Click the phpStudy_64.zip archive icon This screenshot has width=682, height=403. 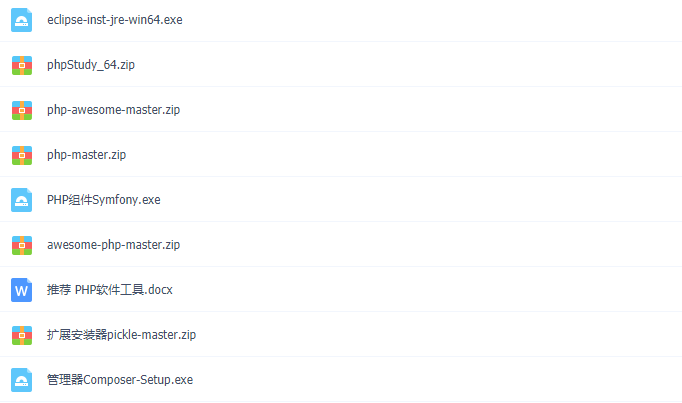22,65
